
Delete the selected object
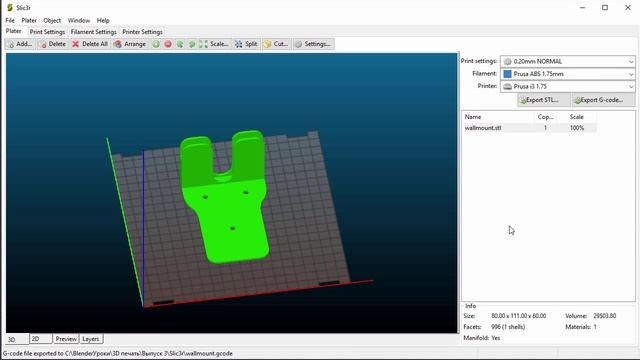point(53,44)
